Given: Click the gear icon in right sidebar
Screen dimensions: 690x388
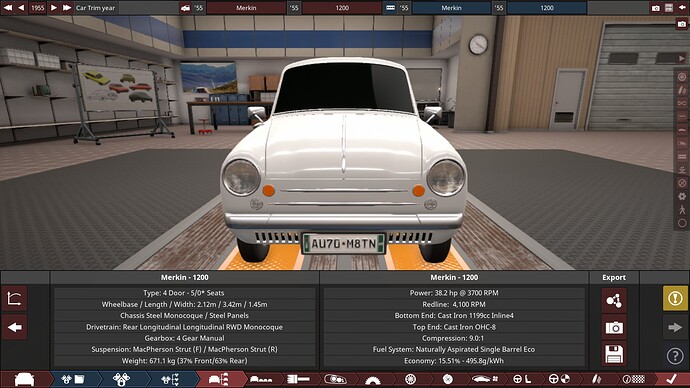Looking at the screenshot, I should [x=682, y=196].
